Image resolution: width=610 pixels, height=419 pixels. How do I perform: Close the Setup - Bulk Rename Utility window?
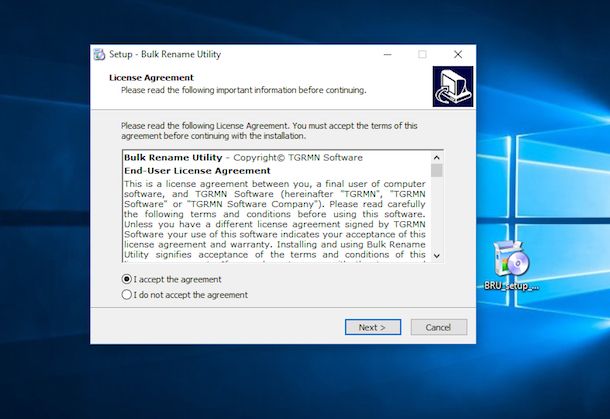458,54
